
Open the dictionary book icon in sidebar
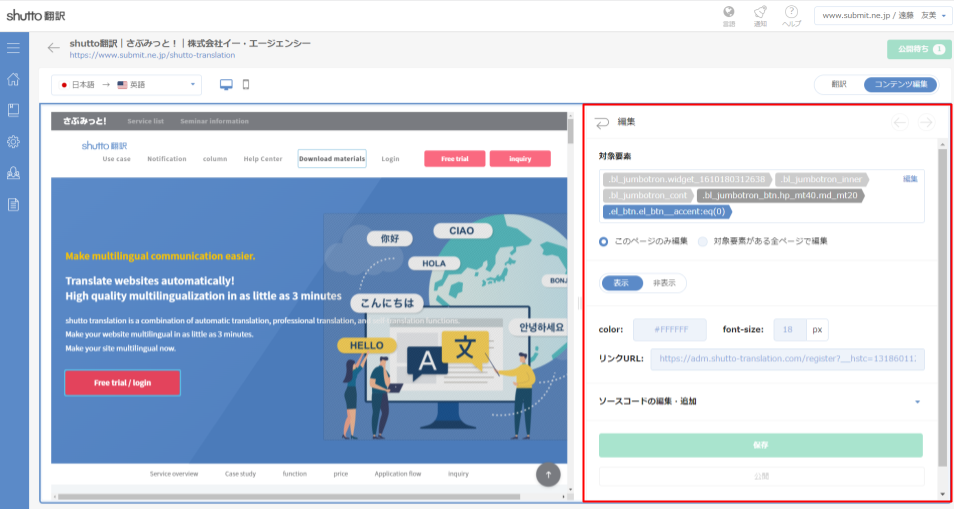(x=13, y=110)
